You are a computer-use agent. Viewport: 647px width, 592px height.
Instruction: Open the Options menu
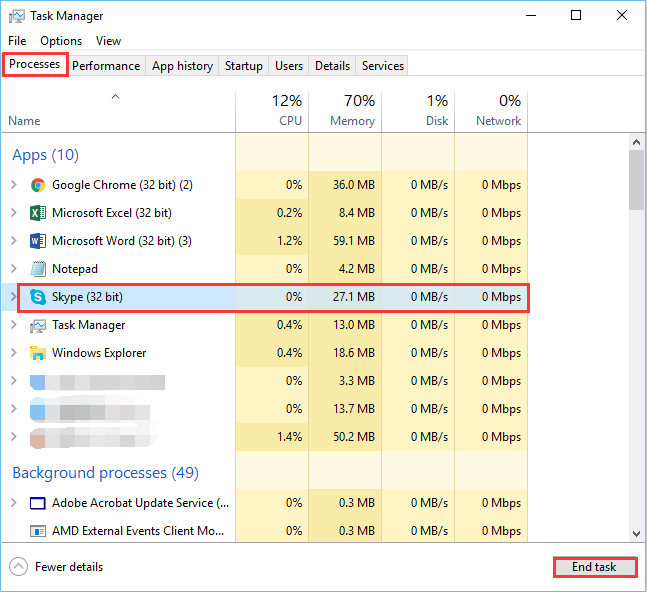tap(61, 41)
